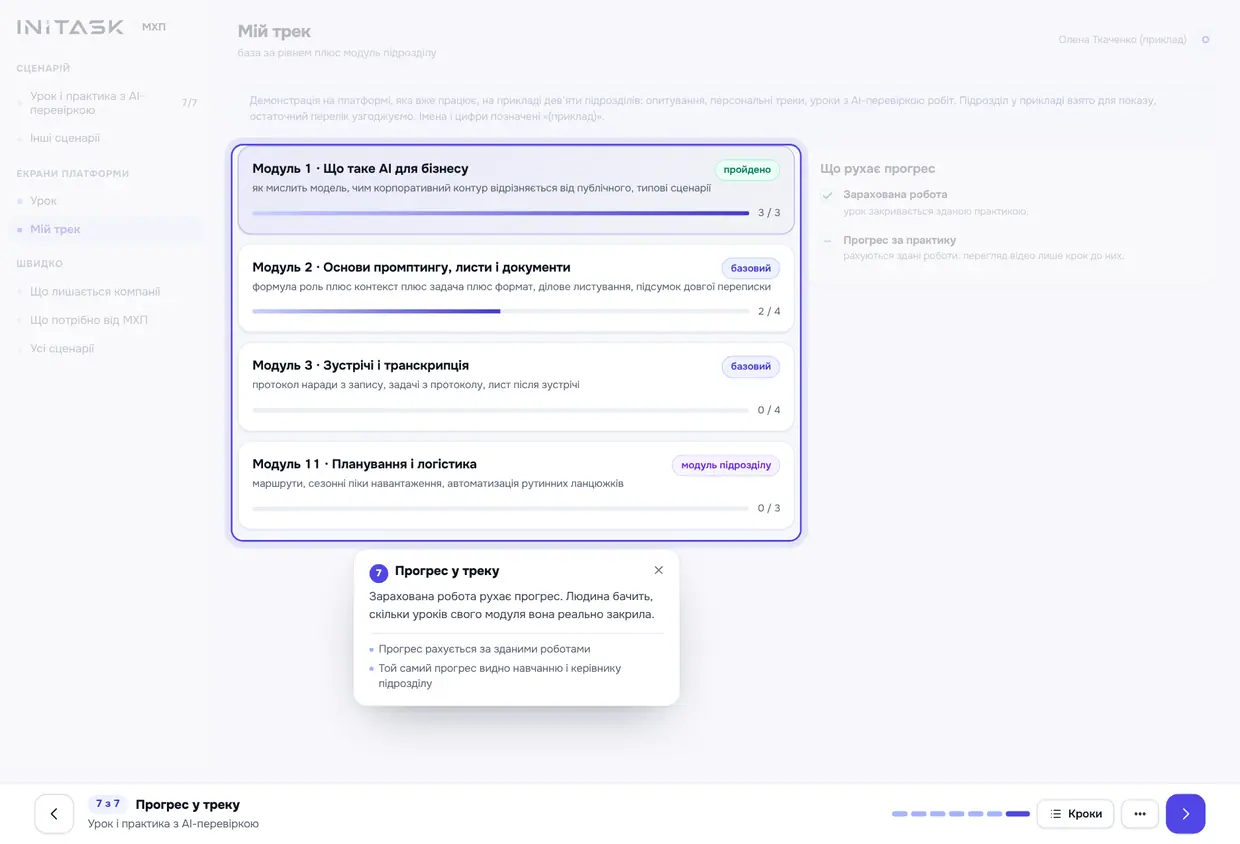Click the user name Олена Ткаченко (приклад)

pos(1122,40)
